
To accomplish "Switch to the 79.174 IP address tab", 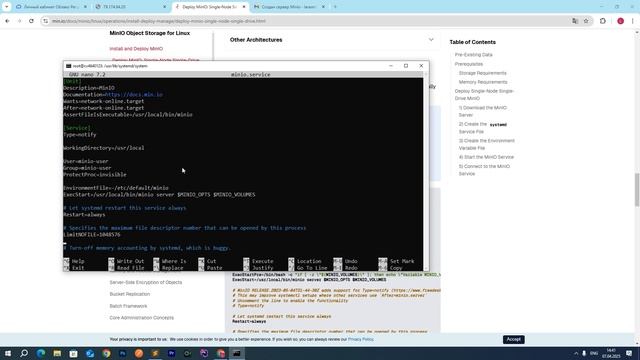I will click(x=131, y=7).
